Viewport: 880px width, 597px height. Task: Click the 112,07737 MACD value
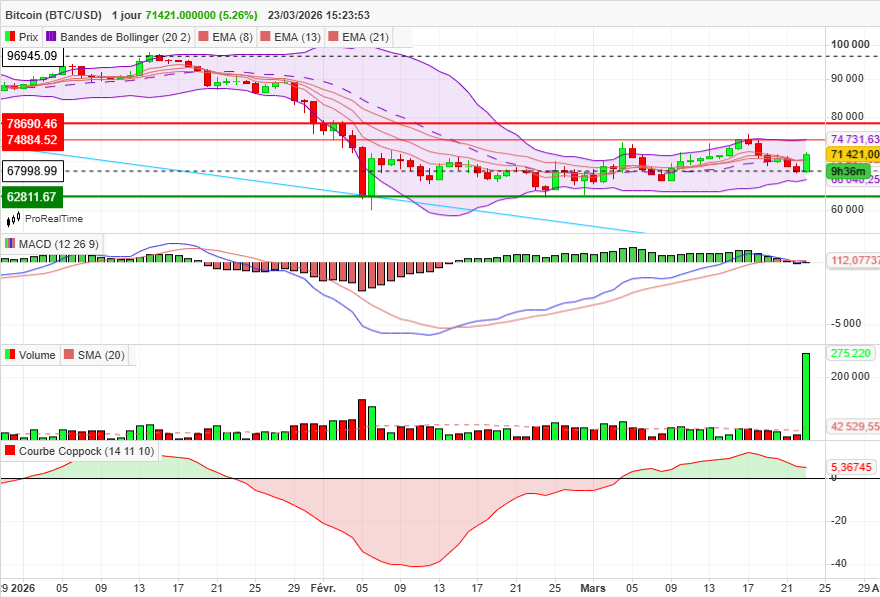854,260
